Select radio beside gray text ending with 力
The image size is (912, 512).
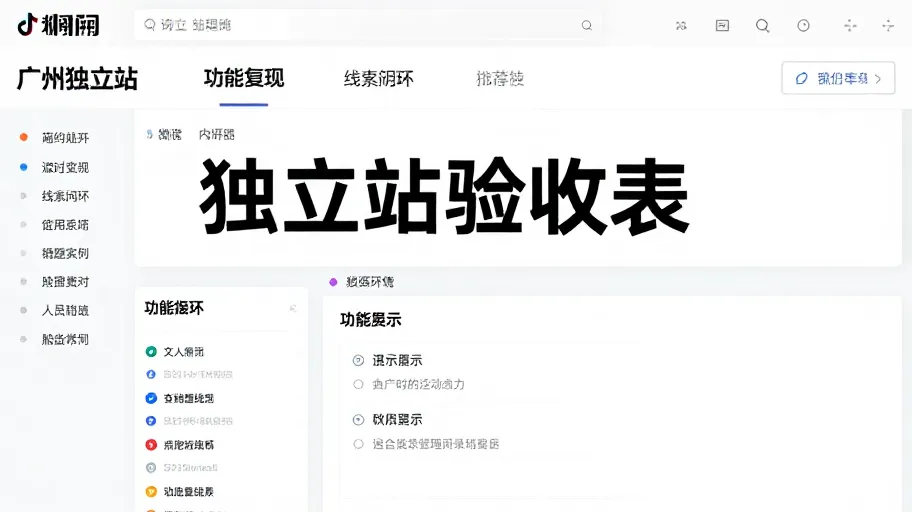tap(358, 385)
